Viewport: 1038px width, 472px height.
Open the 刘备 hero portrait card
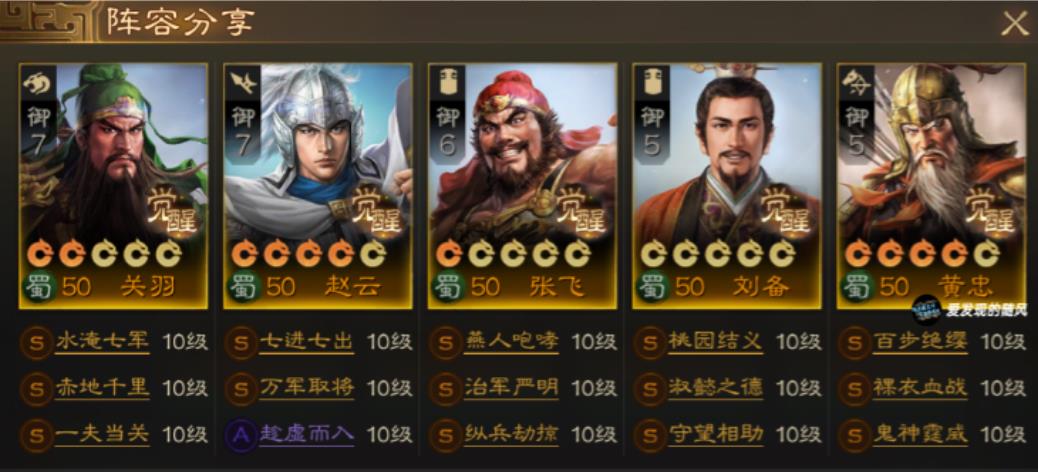tap(727, 186)
